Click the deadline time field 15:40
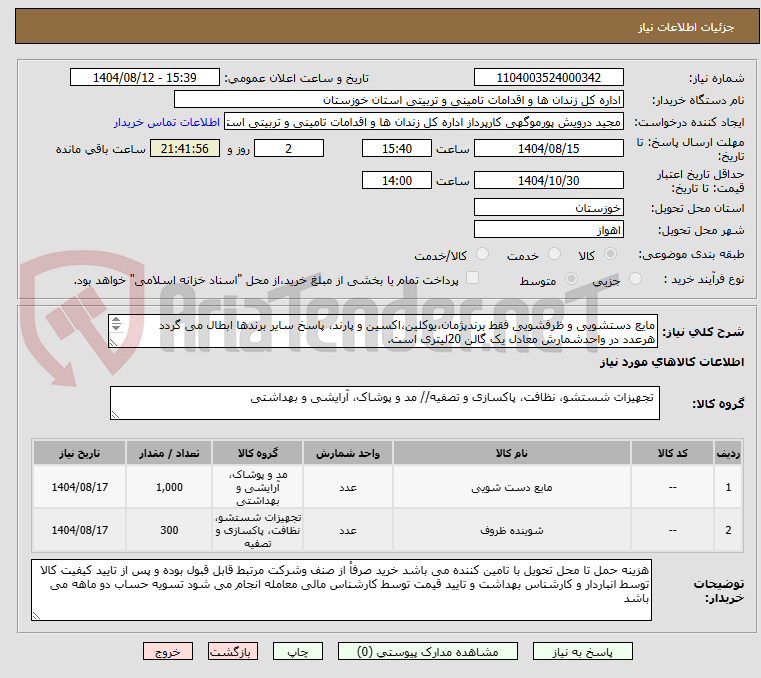 tap(397, 149)
